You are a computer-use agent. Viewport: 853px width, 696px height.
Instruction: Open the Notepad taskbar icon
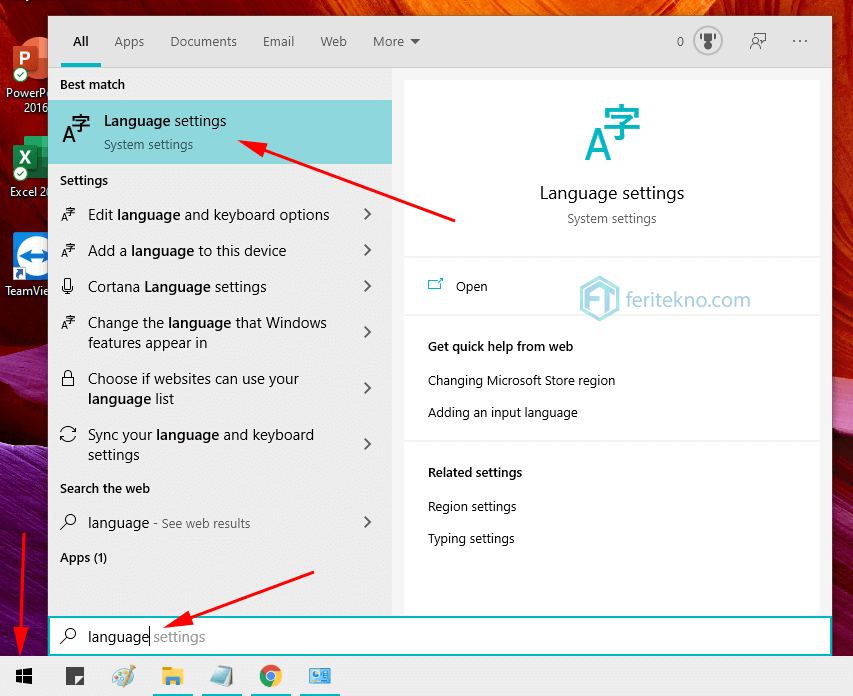pos(222,676)
